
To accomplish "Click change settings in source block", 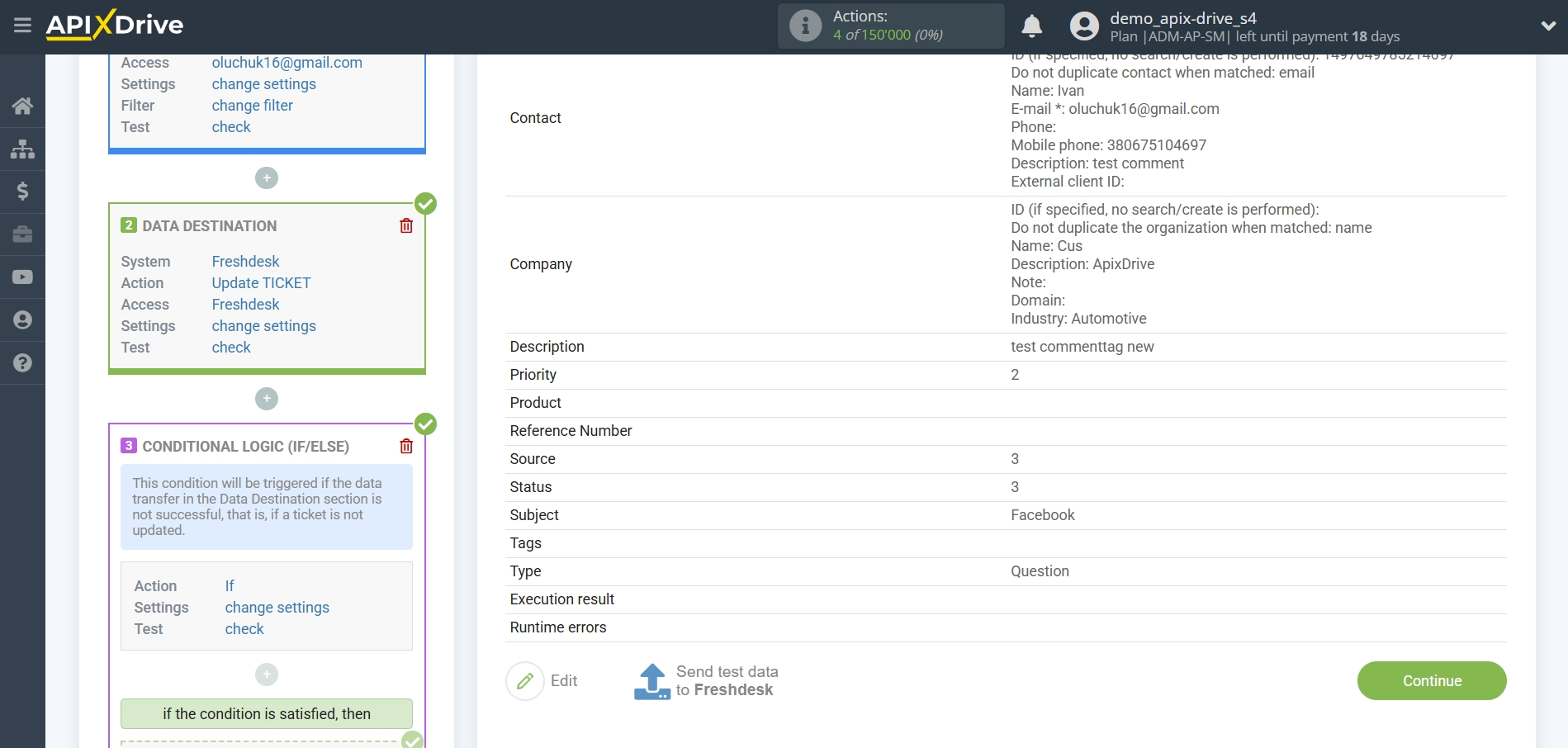I will (x=263, y=84).
